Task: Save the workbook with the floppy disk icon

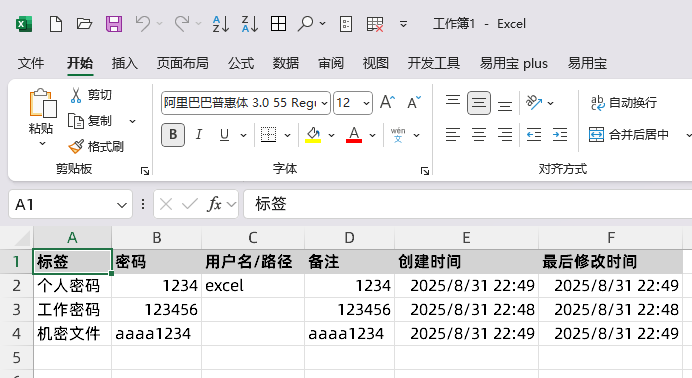Action: pos(114,24)
